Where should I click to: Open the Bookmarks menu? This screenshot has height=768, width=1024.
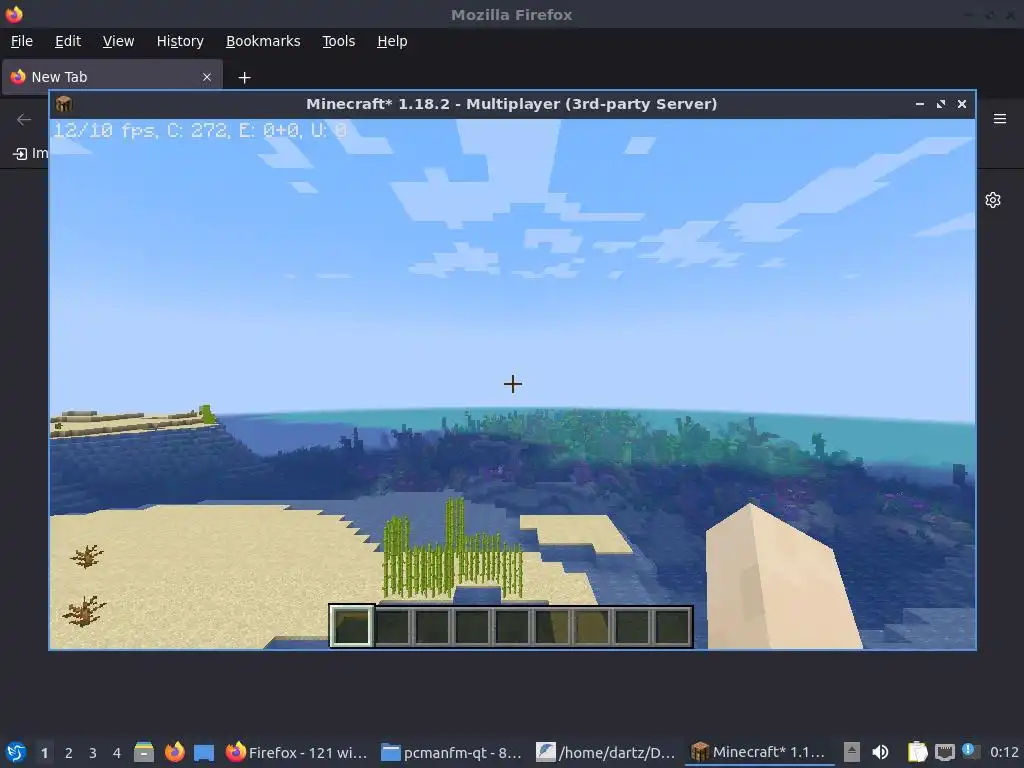tap(263, 41)
